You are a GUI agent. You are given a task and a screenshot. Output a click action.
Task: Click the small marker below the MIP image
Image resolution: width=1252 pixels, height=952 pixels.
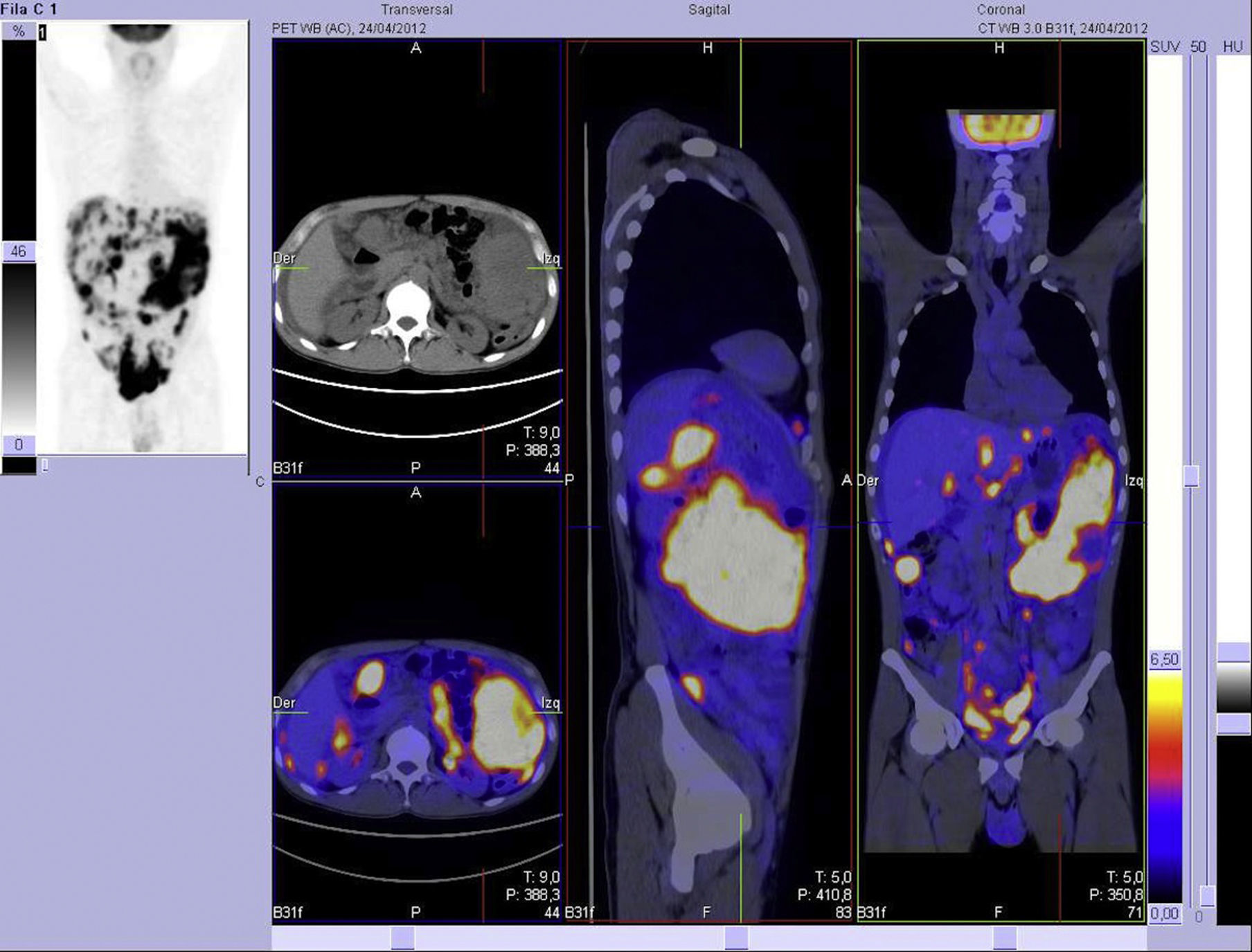[x=45, y=465]
